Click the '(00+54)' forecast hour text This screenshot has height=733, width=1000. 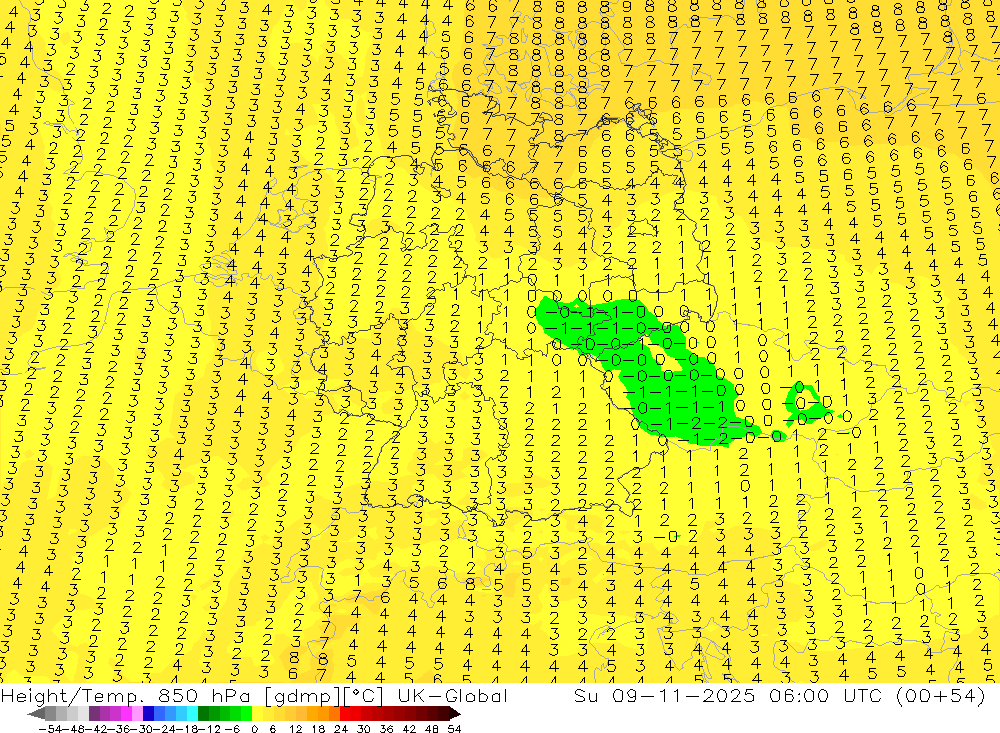pos(941,695)
